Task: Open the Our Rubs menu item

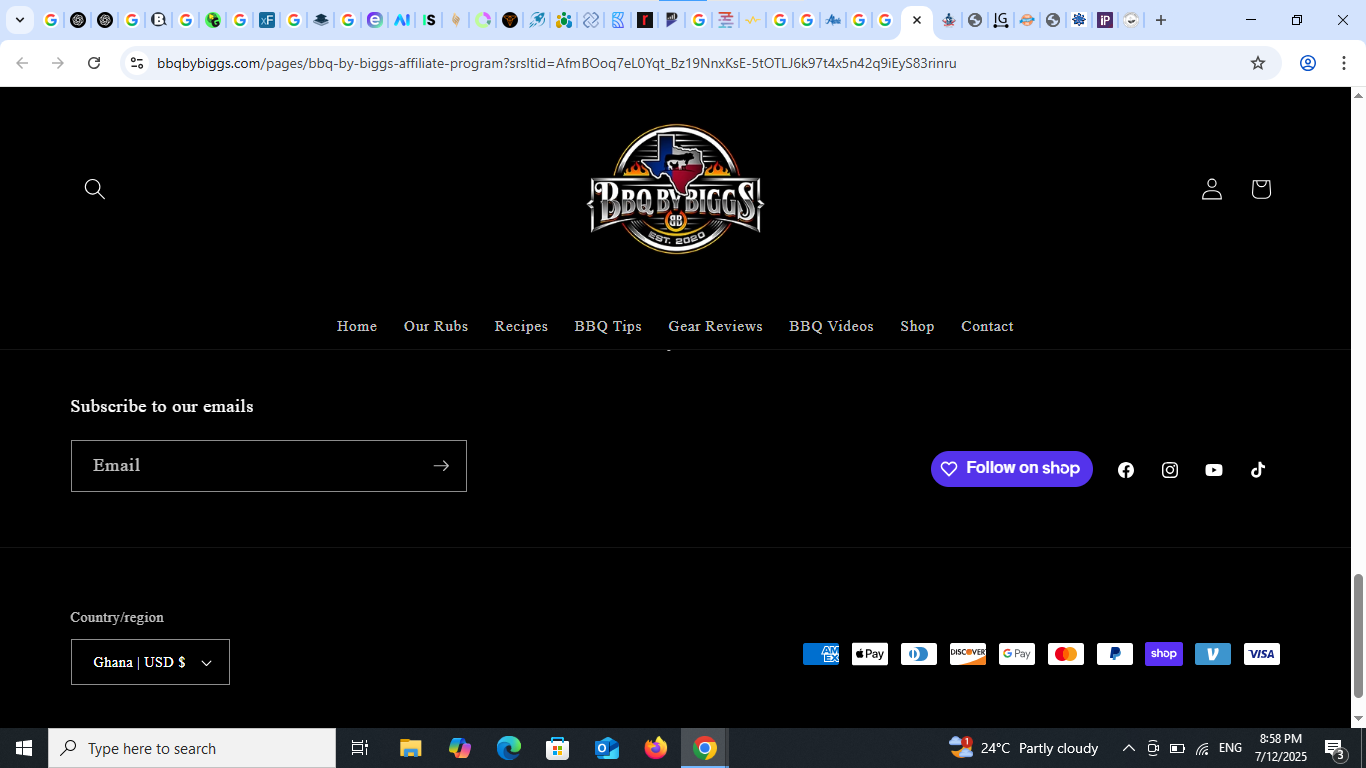Action: 436,326
